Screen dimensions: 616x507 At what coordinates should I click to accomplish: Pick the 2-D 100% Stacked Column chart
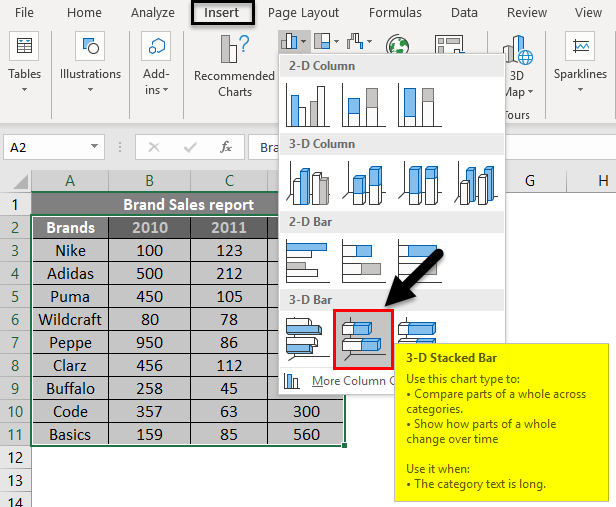pos(419,103)
